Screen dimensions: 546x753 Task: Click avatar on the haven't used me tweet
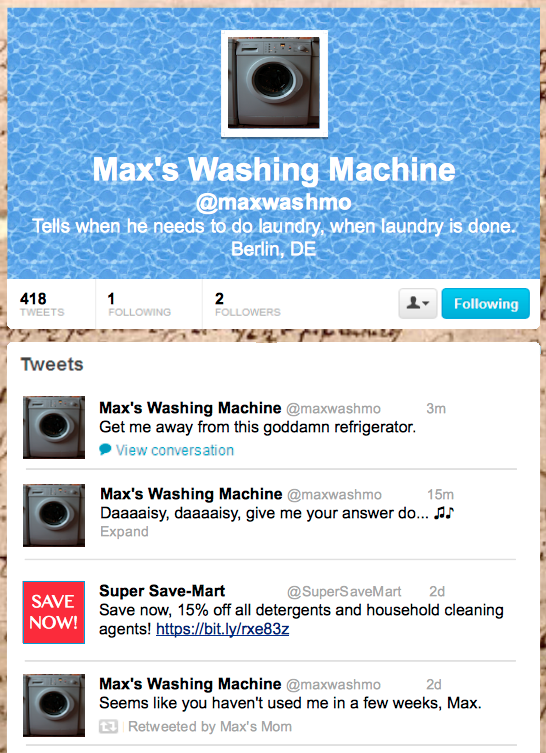point(54,705)
